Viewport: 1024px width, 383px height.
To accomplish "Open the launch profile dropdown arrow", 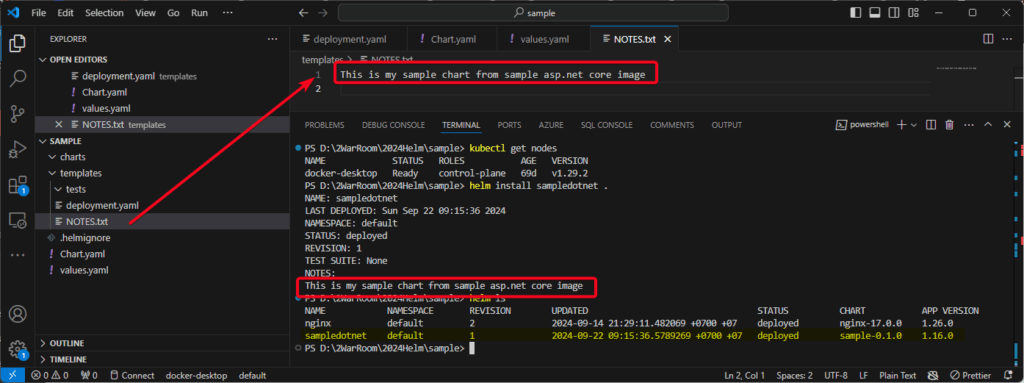I will pos(914,125).
